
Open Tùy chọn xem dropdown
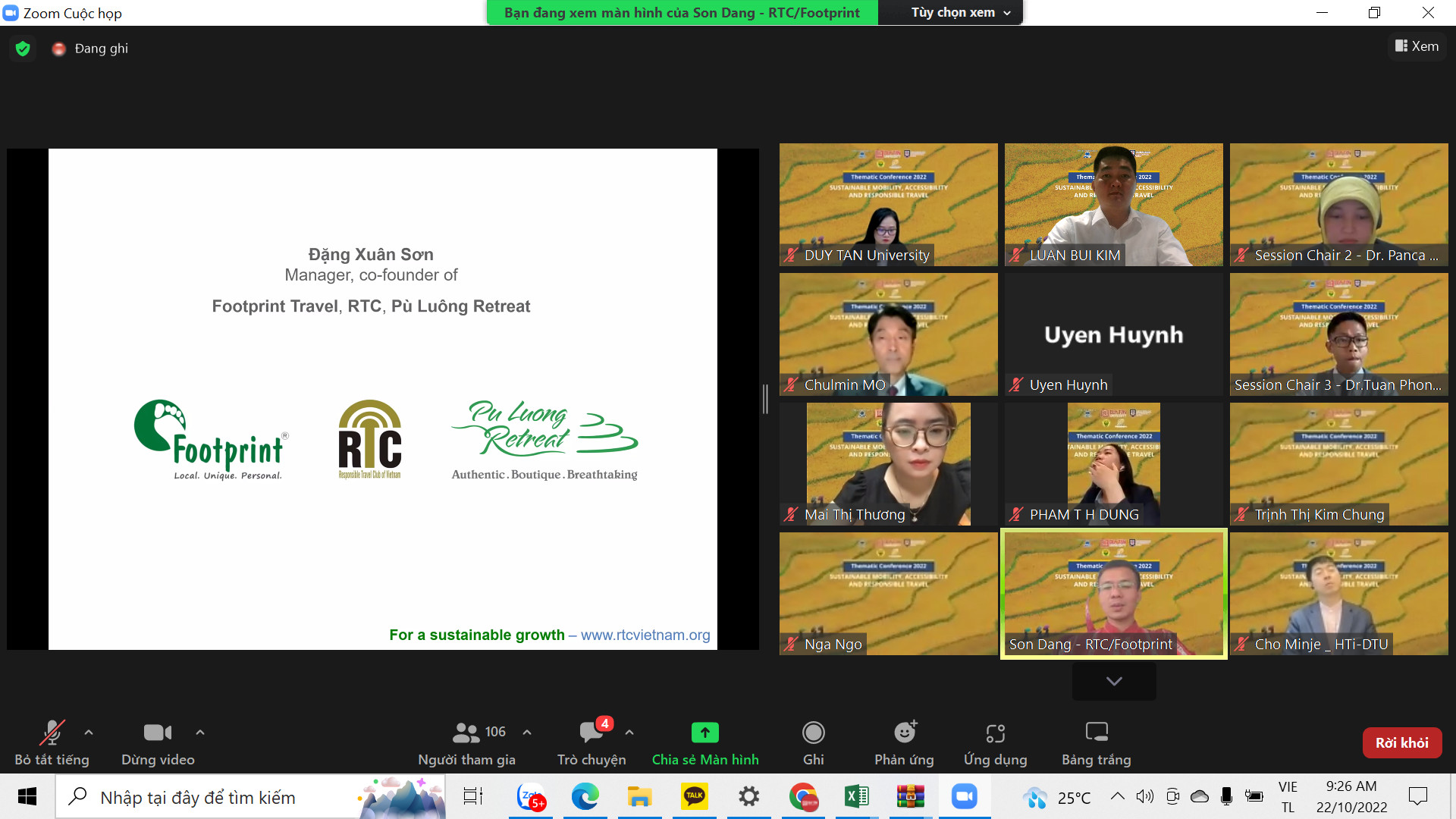960,13
